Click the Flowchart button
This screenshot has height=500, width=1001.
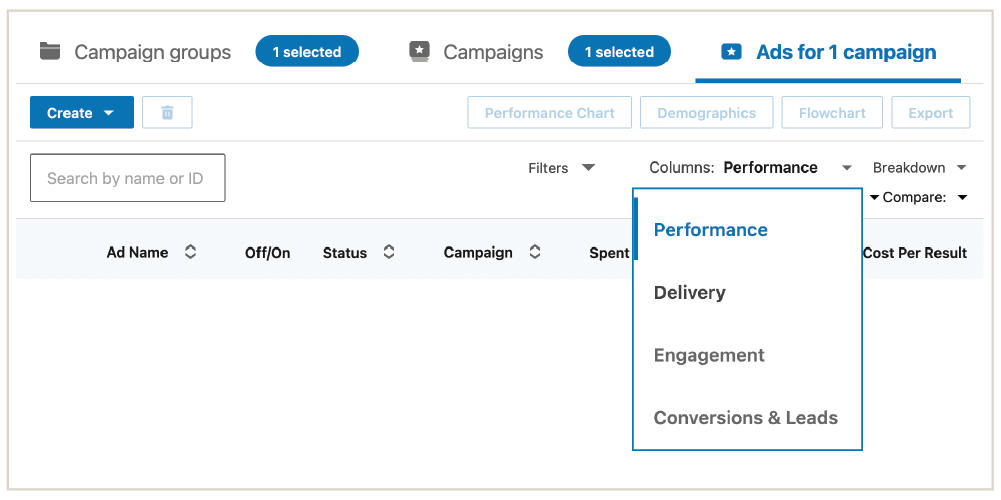pos(832,112)
